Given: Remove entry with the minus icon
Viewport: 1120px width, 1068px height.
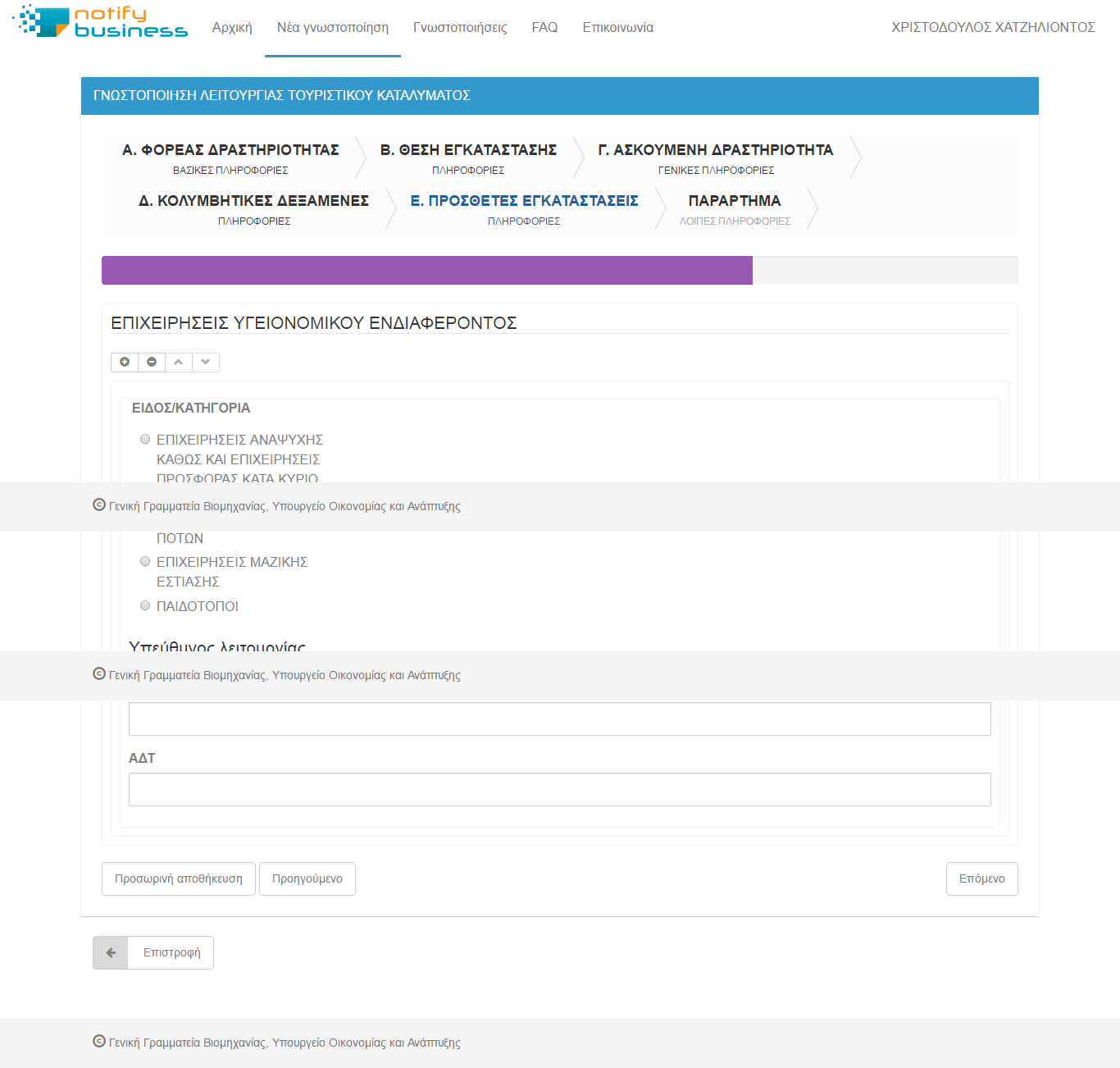Looking at the screenshot, I should (152, 362).
